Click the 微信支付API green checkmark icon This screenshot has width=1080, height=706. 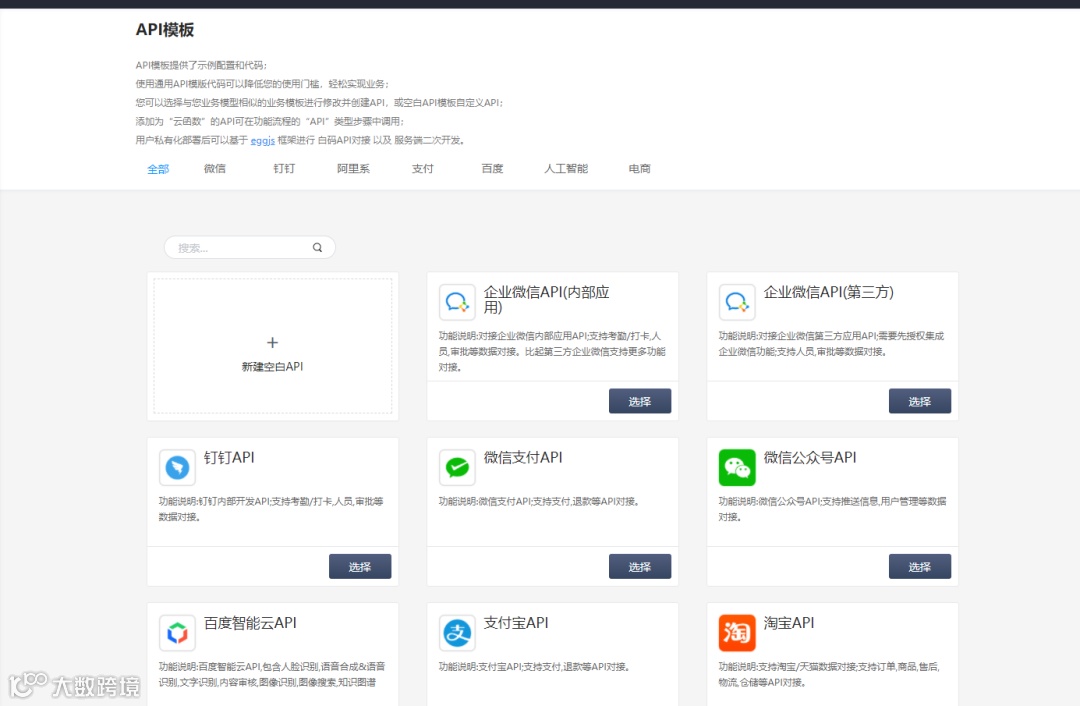[x=457, y=468]
